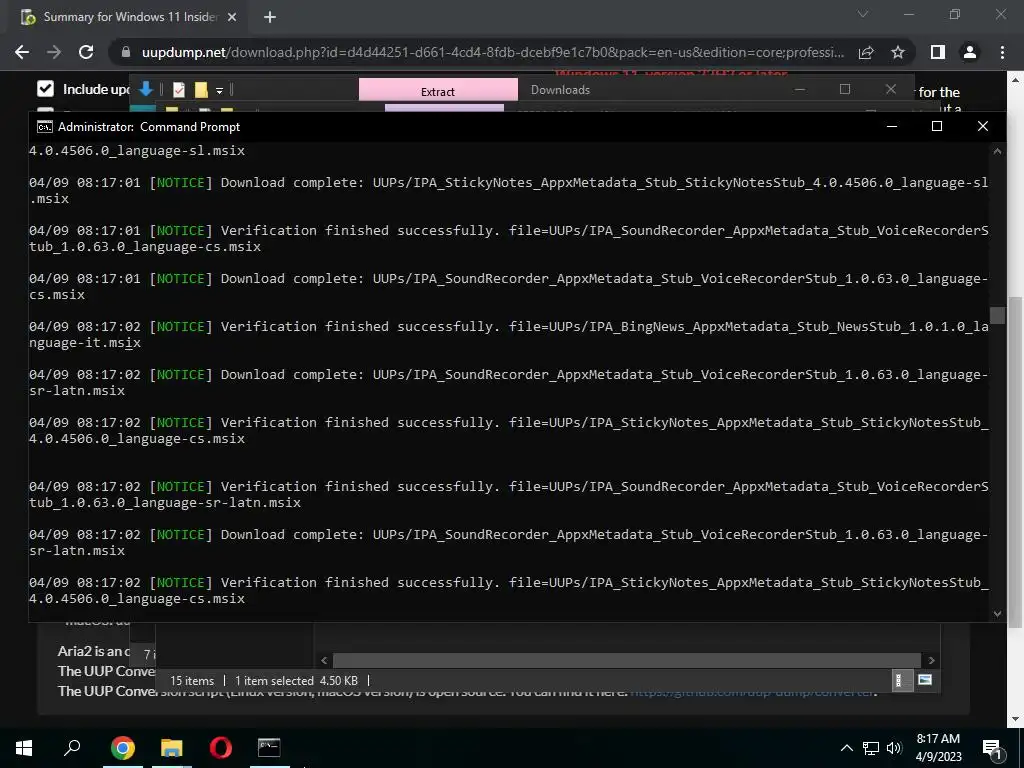The image size is (1024, 768).
Task: Open the Chrome side panel
Action: tap(938, 52)
